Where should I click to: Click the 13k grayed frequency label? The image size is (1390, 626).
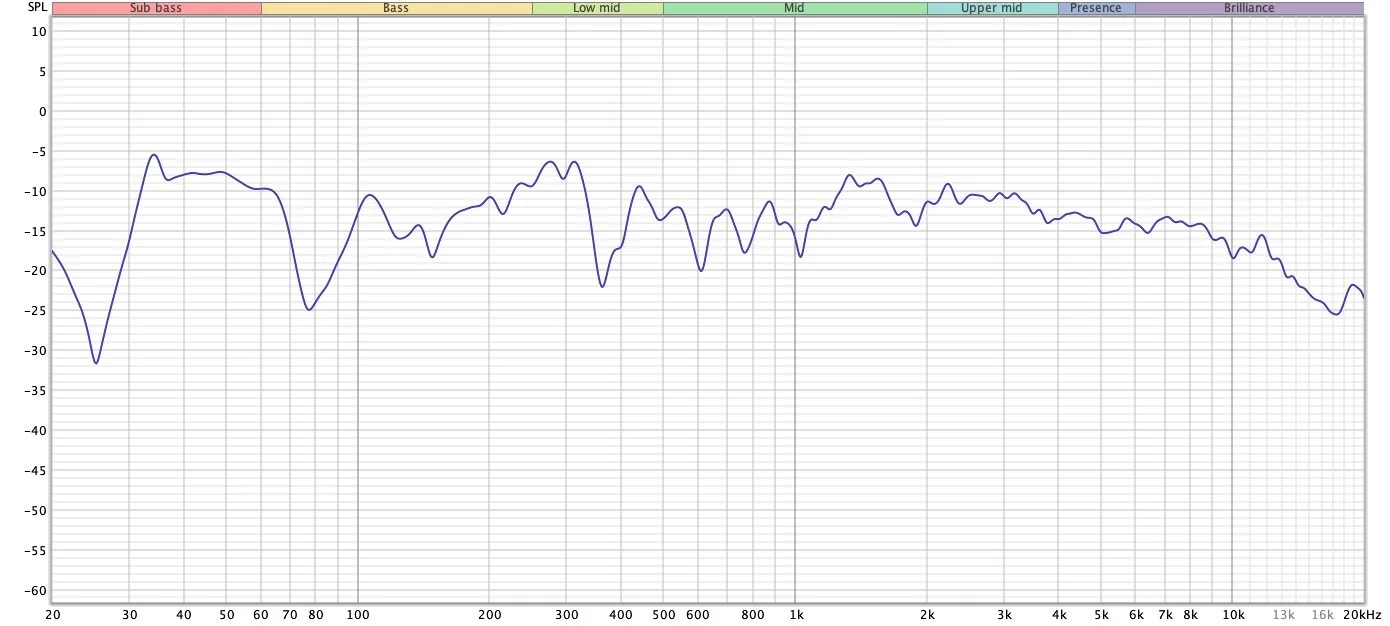(1284, 614)
